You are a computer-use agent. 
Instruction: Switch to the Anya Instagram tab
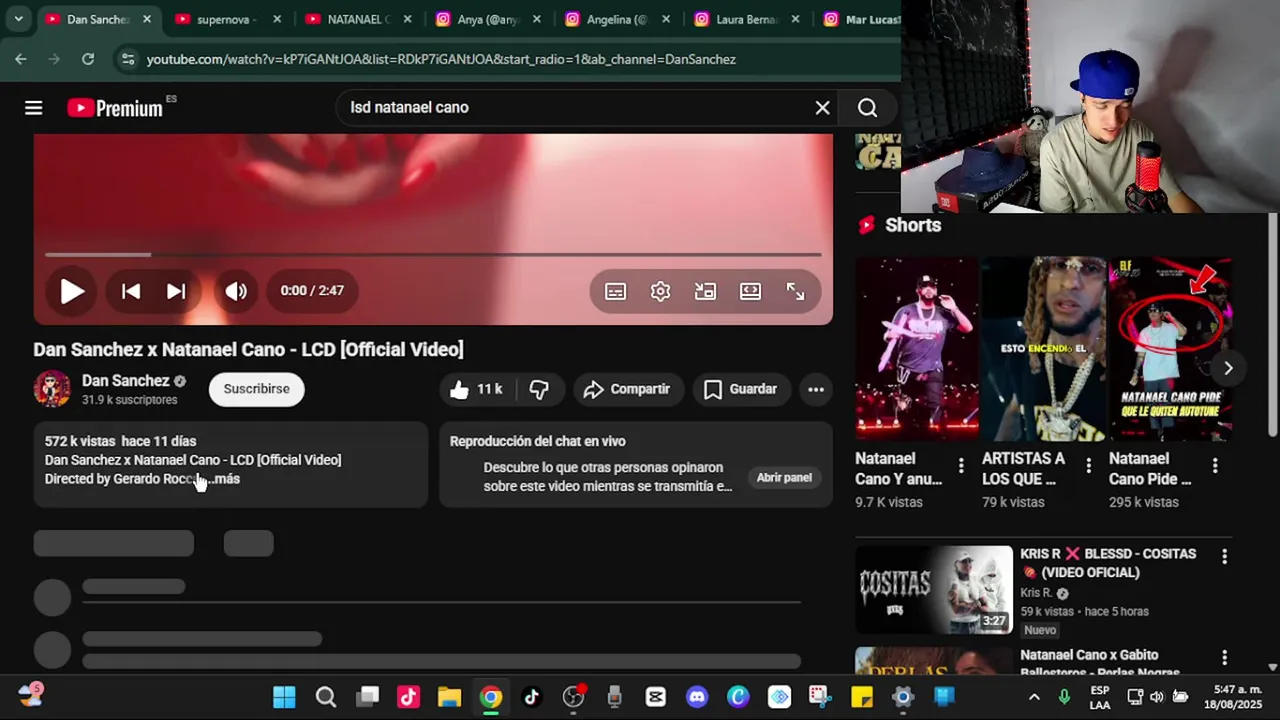(x=486, y=19)
